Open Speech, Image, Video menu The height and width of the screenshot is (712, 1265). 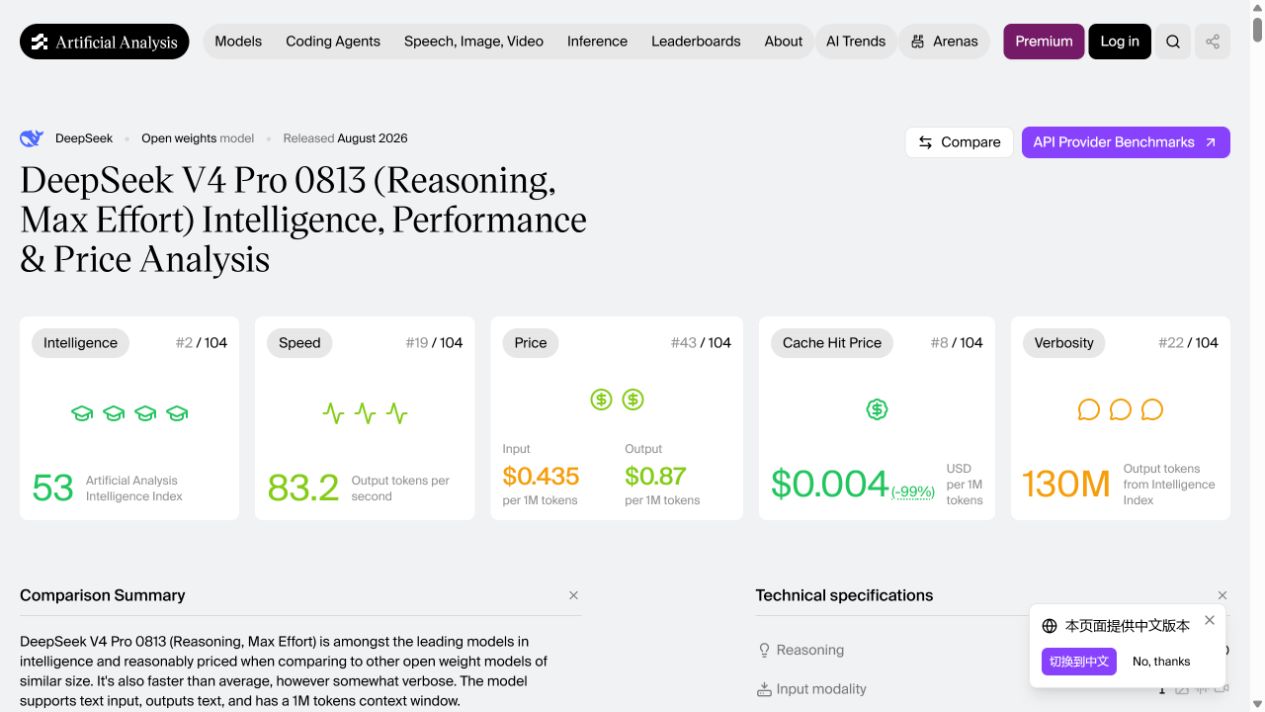474,42
